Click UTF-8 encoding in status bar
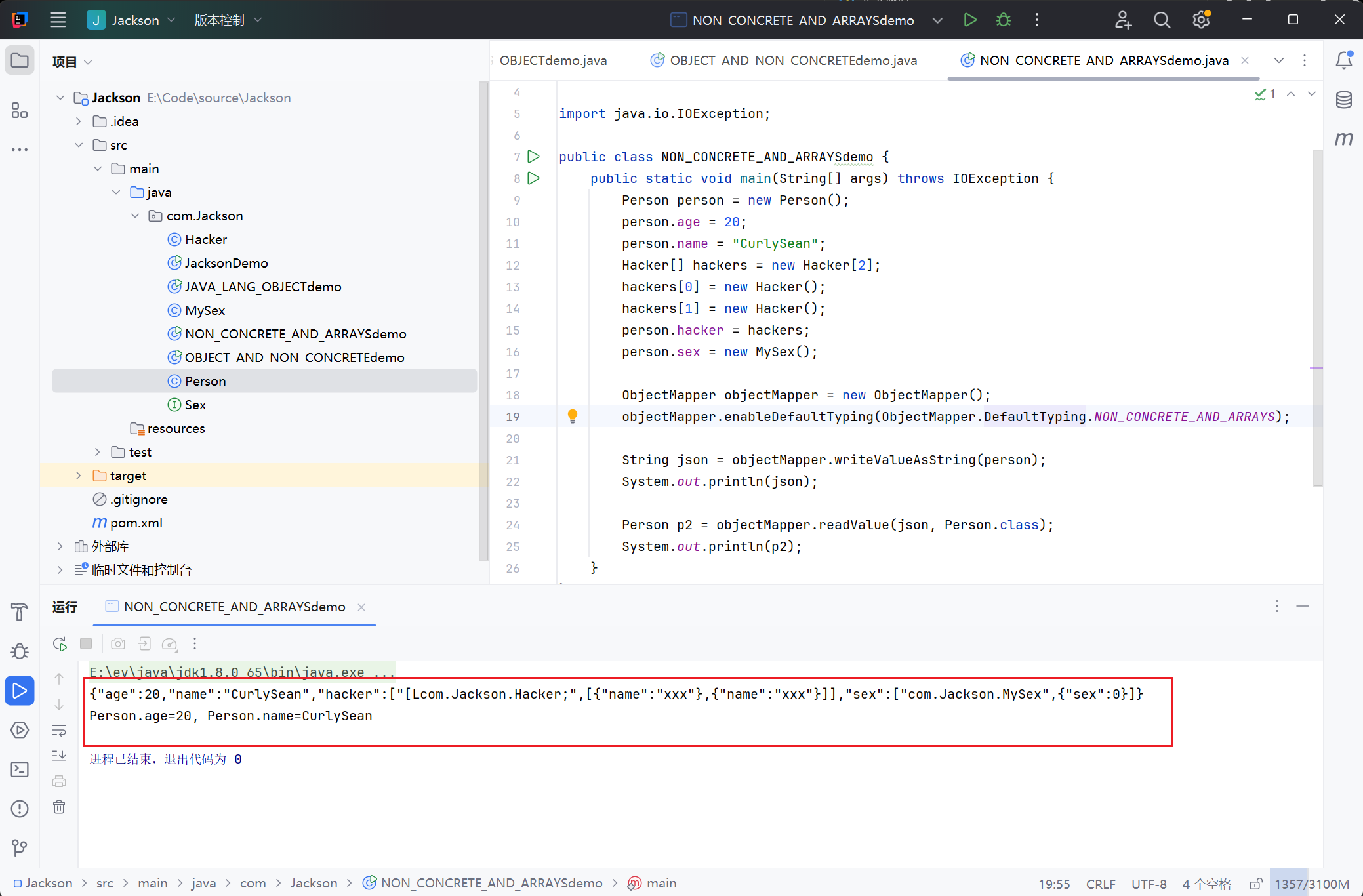Viewport: 1363px width, 896px height. tap(1149, 884)
